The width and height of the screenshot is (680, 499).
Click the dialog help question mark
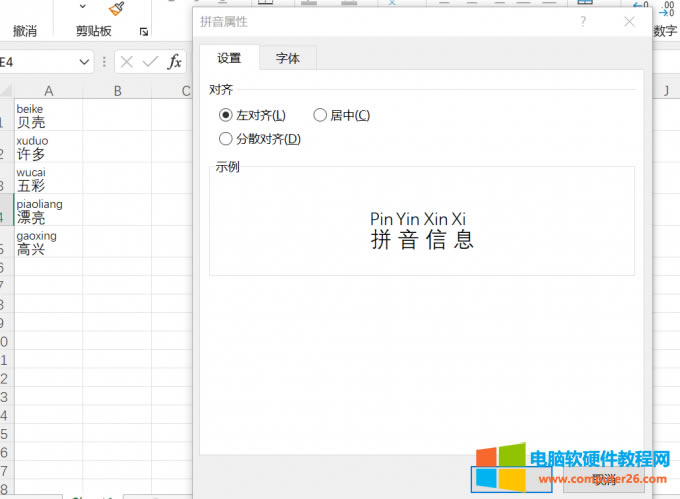[x=583, y=21]
